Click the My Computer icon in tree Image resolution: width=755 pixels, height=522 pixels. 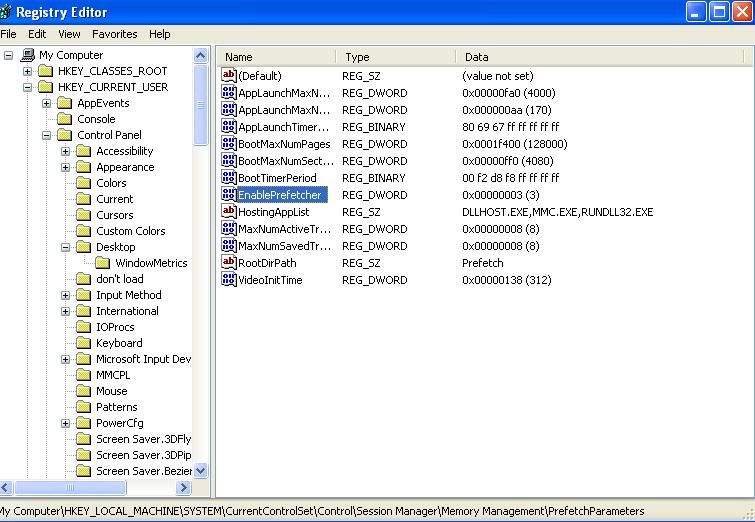click(28, 55)
